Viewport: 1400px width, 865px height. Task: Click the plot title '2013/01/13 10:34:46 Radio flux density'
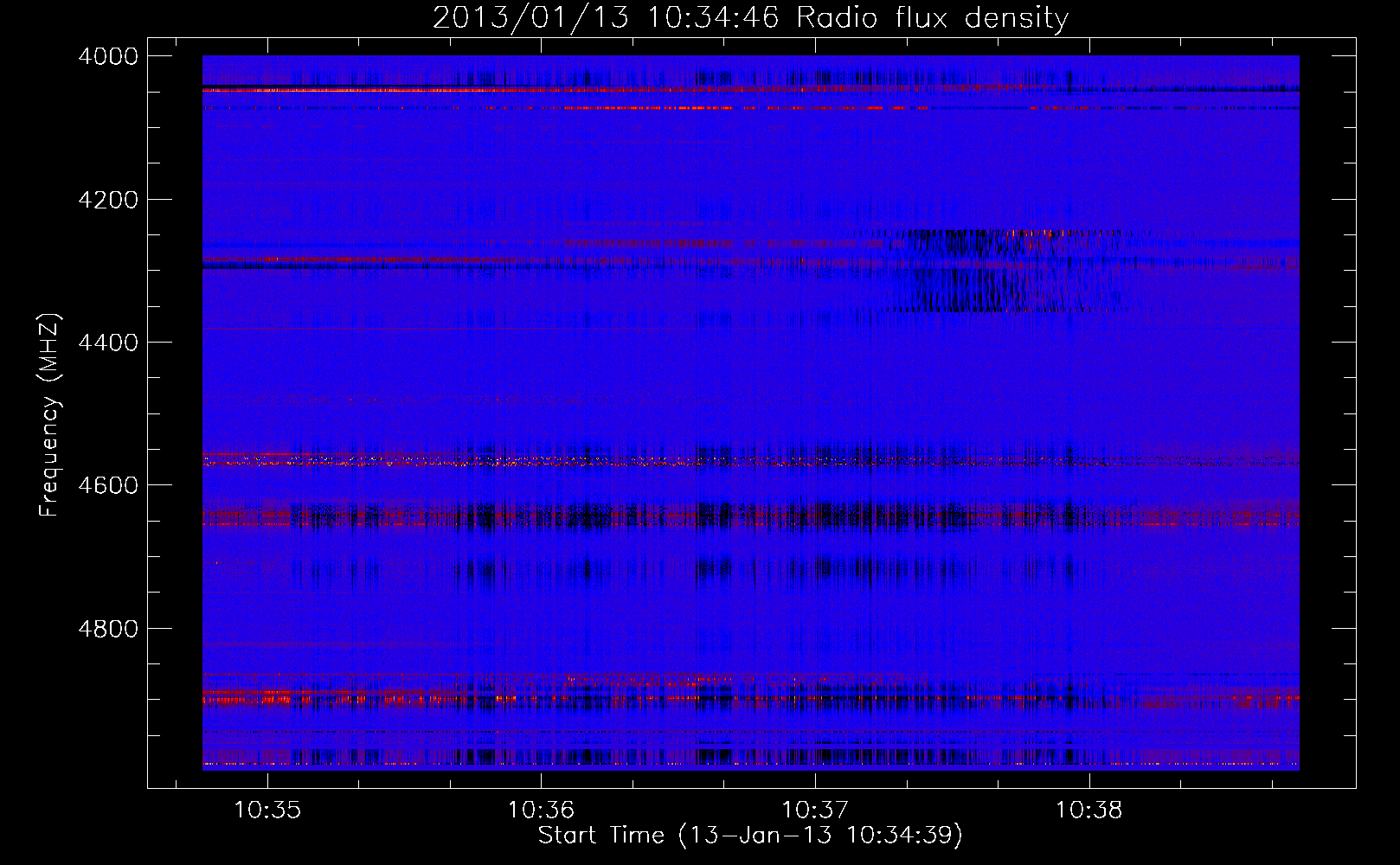point(750,17)
